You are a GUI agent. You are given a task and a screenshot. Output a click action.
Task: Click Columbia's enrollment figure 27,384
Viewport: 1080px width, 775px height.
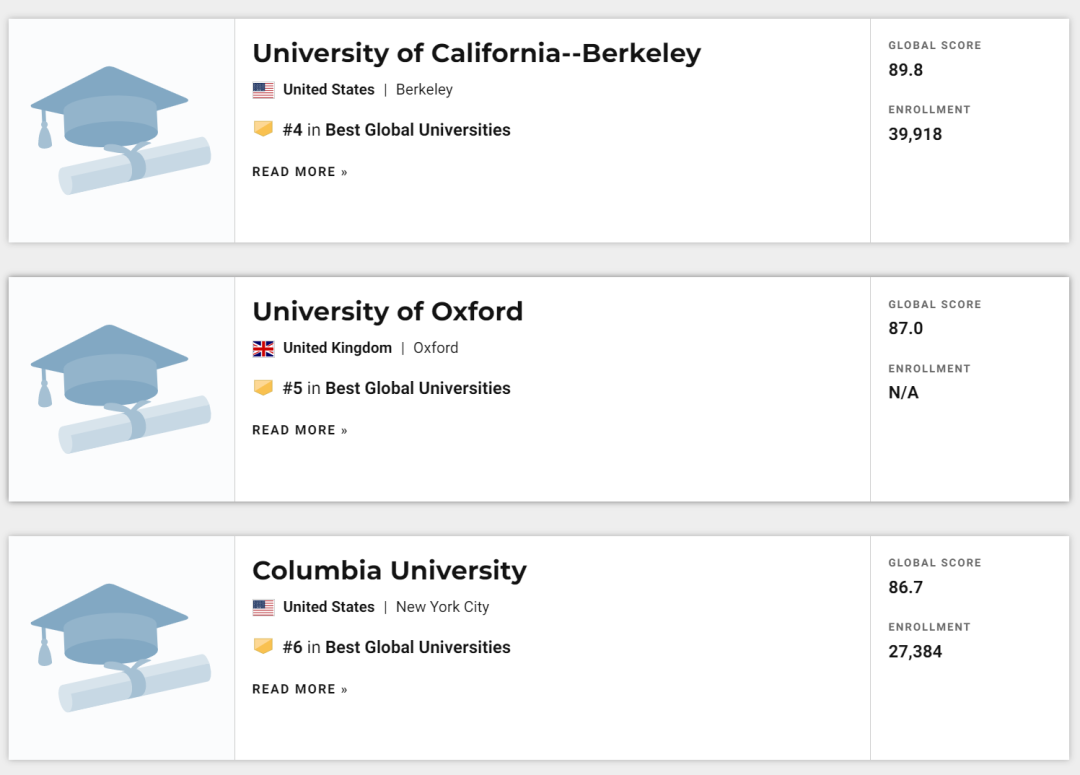point(915,652)
